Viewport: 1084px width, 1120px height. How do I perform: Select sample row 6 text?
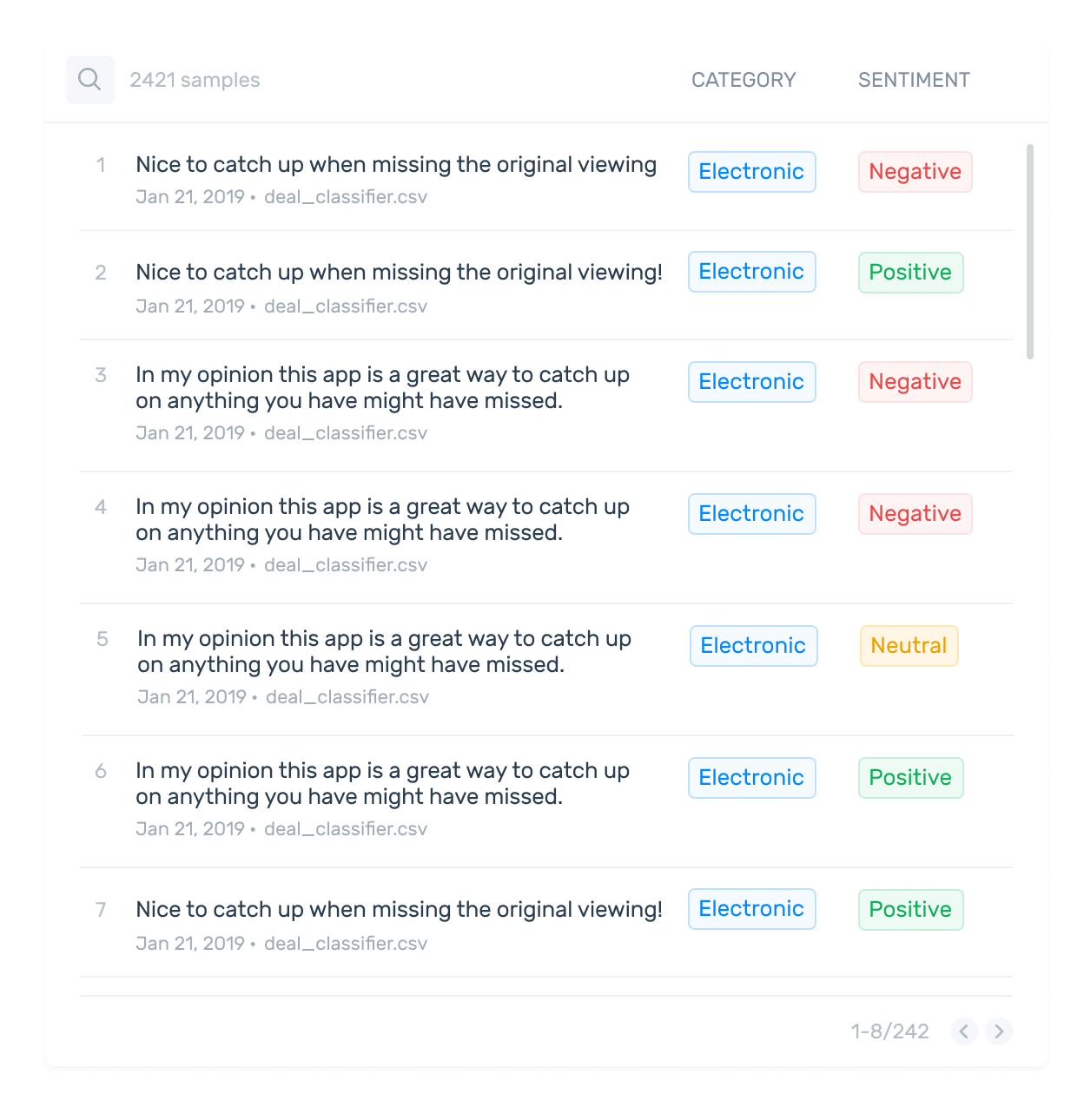(x=382, y=783)
